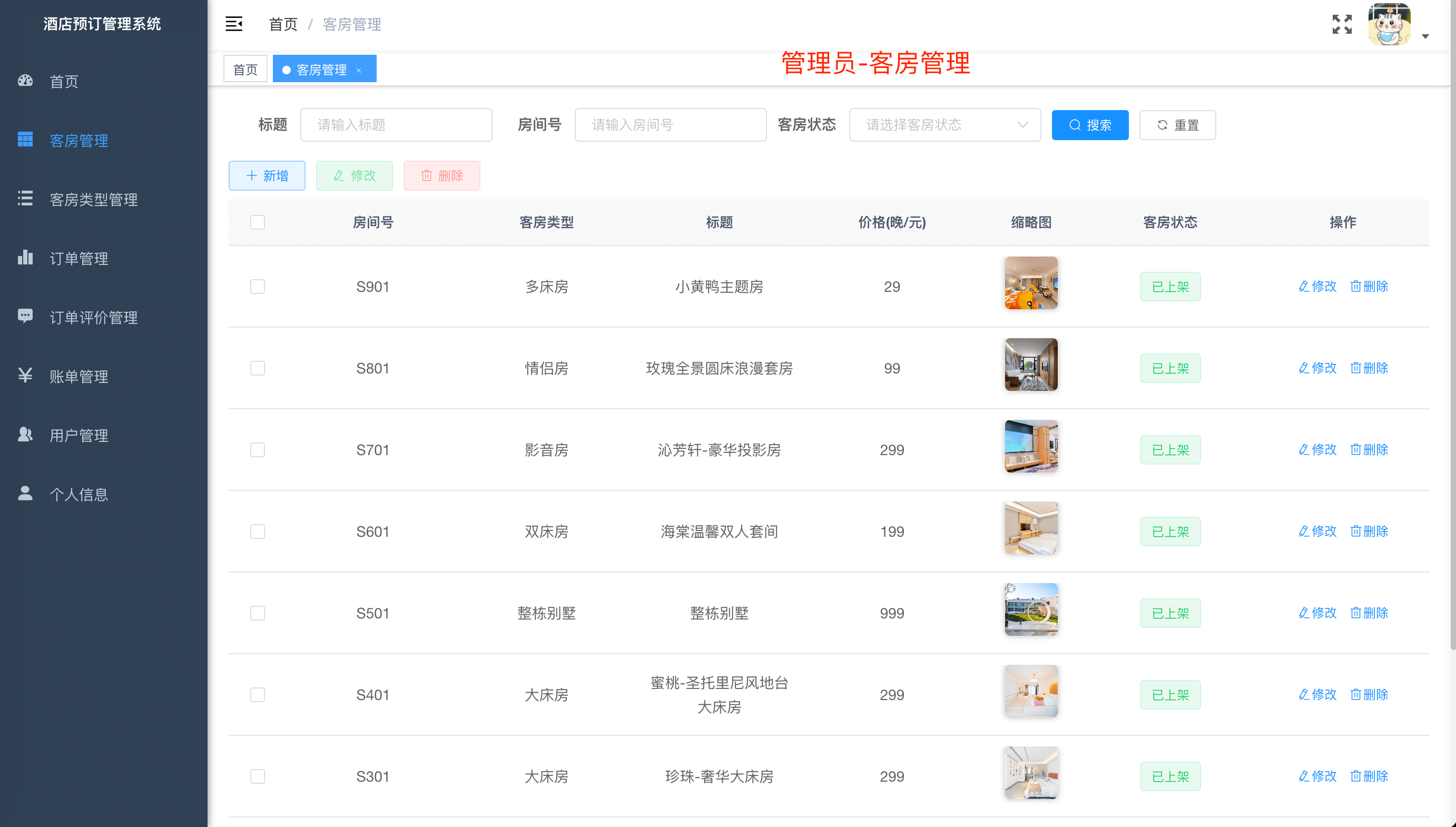Enable the fullscreen icon in the header
Image resolution: width=1456 pixels, height=827 pixels.
pos(1342,24)
